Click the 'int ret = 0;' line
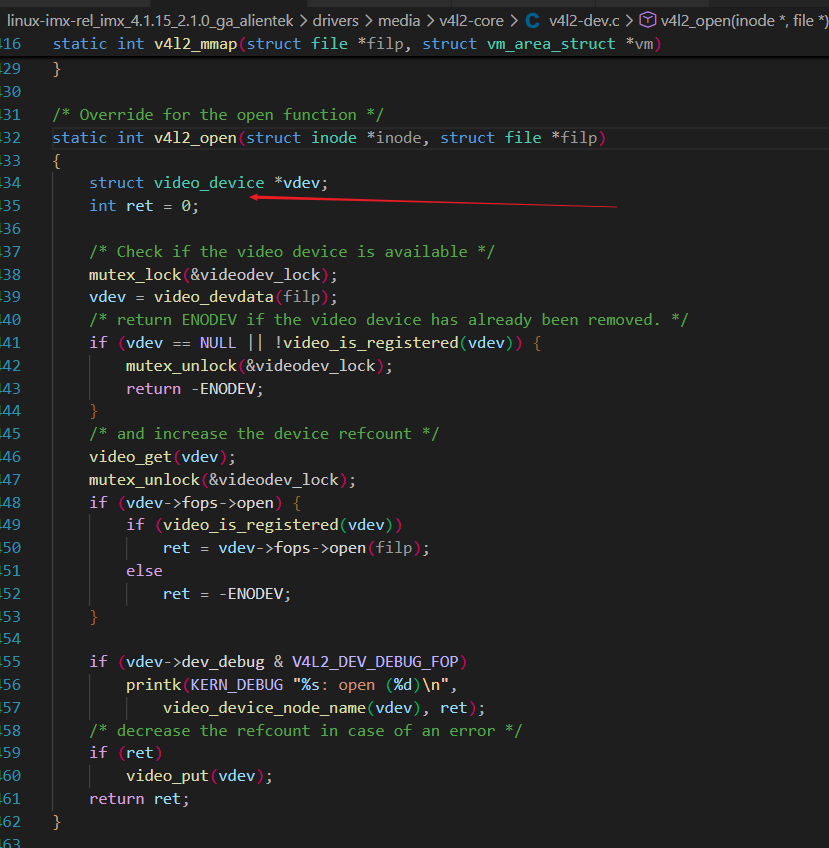Screen dimensions: 829x848 (144, 206)
